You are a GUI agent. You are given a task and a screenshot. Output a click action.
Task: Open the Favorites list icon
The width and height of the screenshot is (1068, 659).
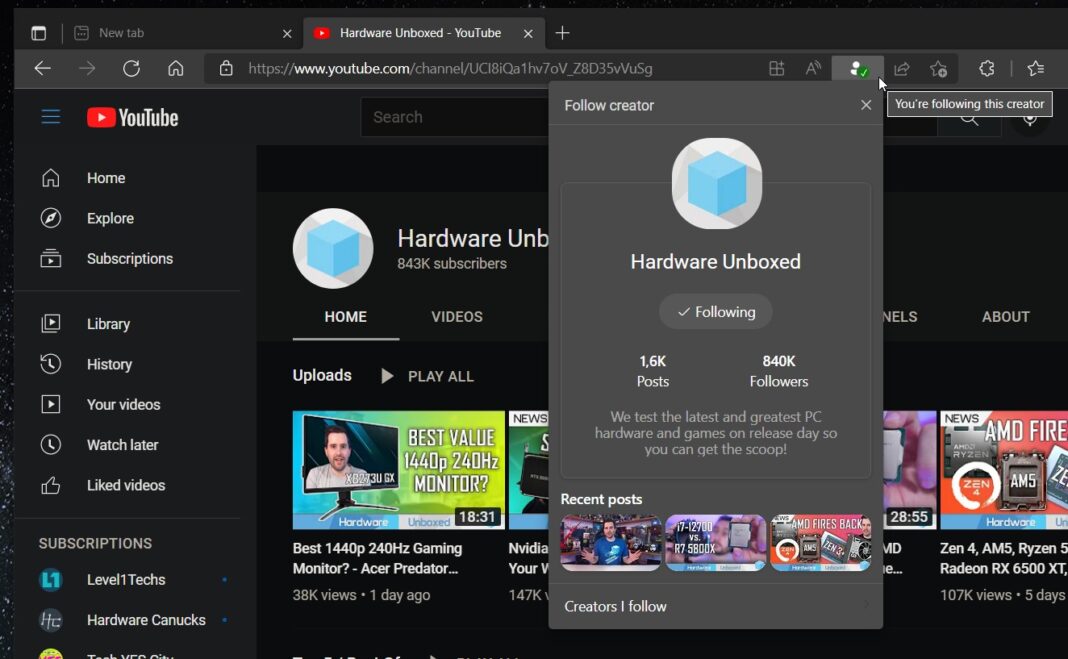pos(1035,68)
